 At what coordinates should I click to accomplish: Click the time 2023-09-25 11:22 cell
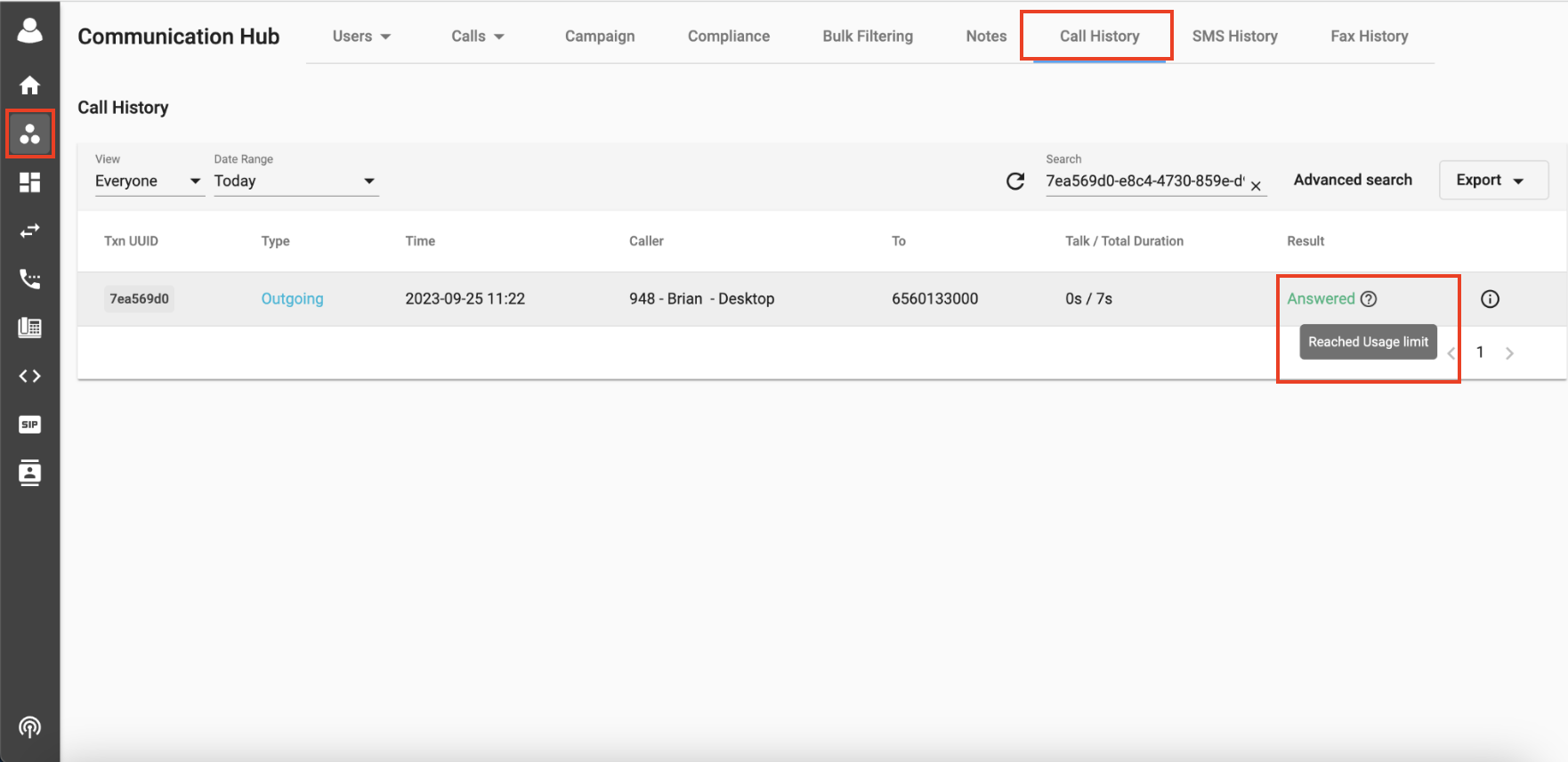coord(465,299)
